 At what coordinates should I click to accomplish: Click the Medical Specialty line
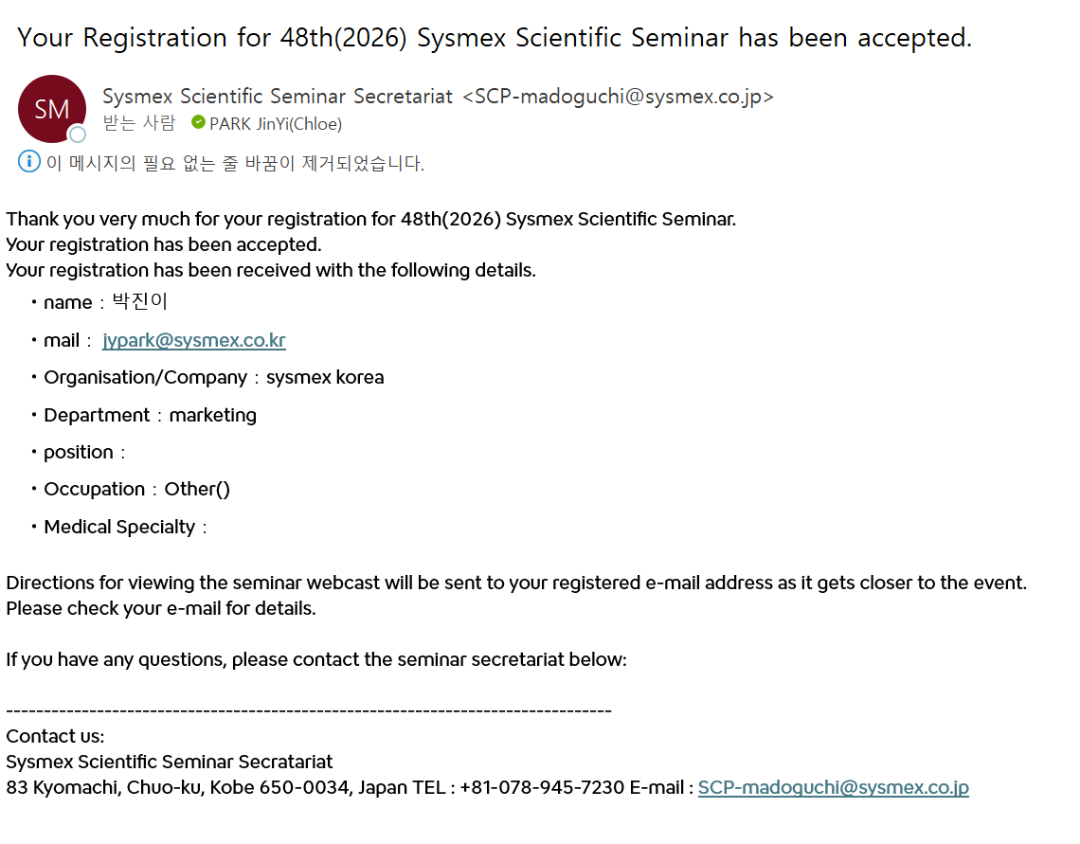(x=125, y=527)
